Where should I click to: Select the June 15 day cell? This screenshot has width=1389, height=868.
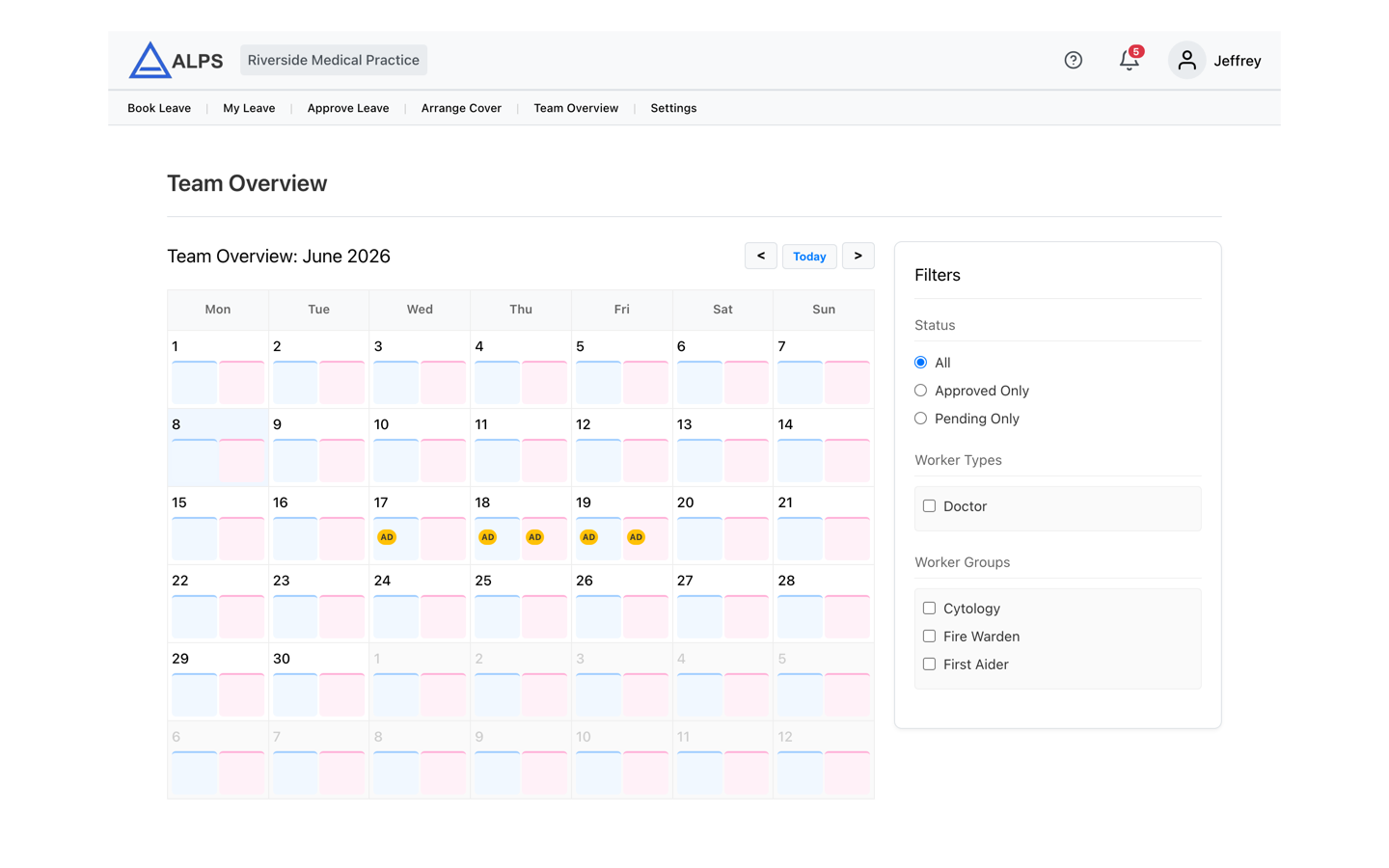point(218,526)
